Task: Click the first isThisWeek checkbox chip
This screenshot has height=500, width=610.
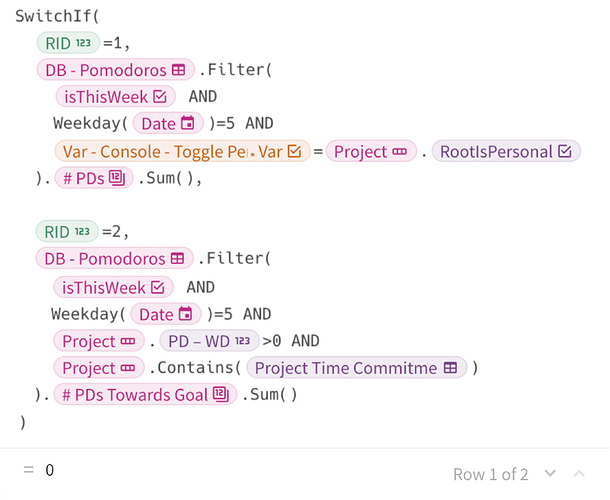Action: [x=116, y=96]
